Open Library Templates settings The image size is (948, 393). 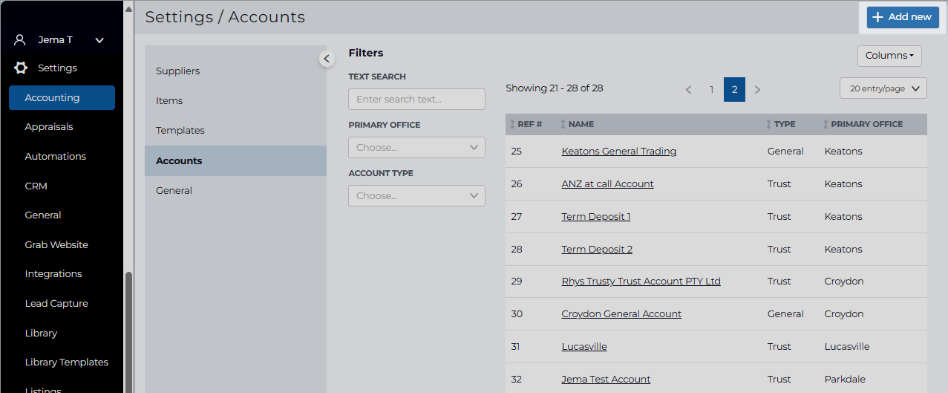[x=67, y=362]
